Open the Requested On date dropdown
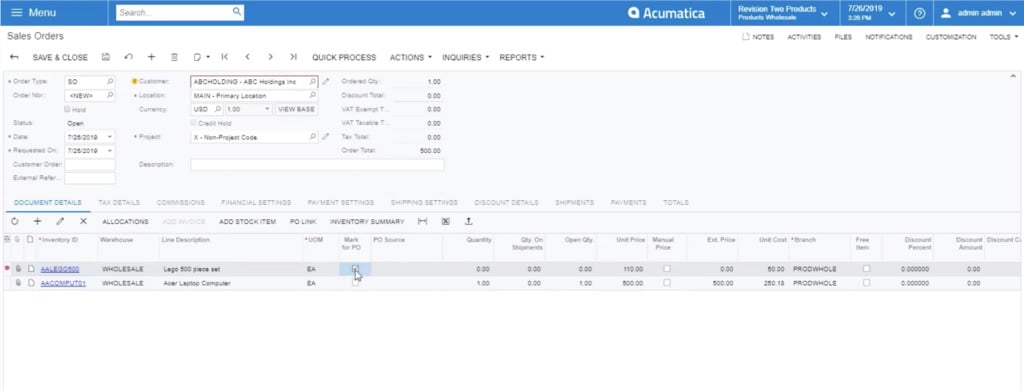The height and width of the screenshot is (391, 1024). (x=110, y=151)
